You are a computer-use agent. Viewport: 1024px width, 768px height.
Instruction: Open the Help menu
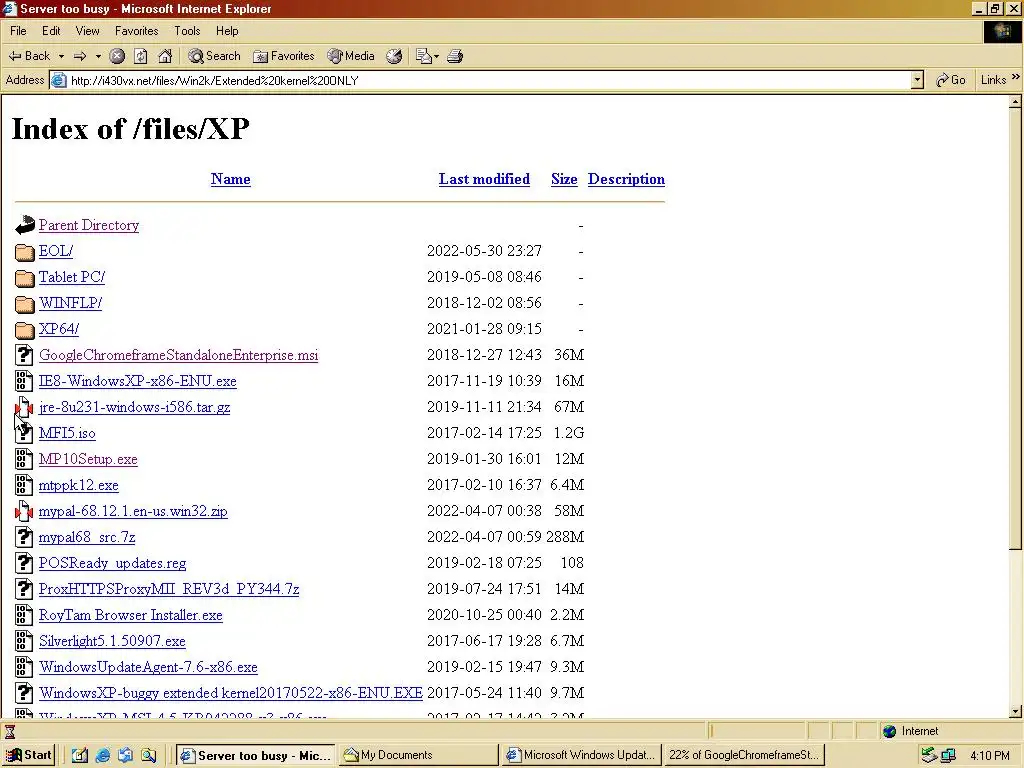coord(227,31)
